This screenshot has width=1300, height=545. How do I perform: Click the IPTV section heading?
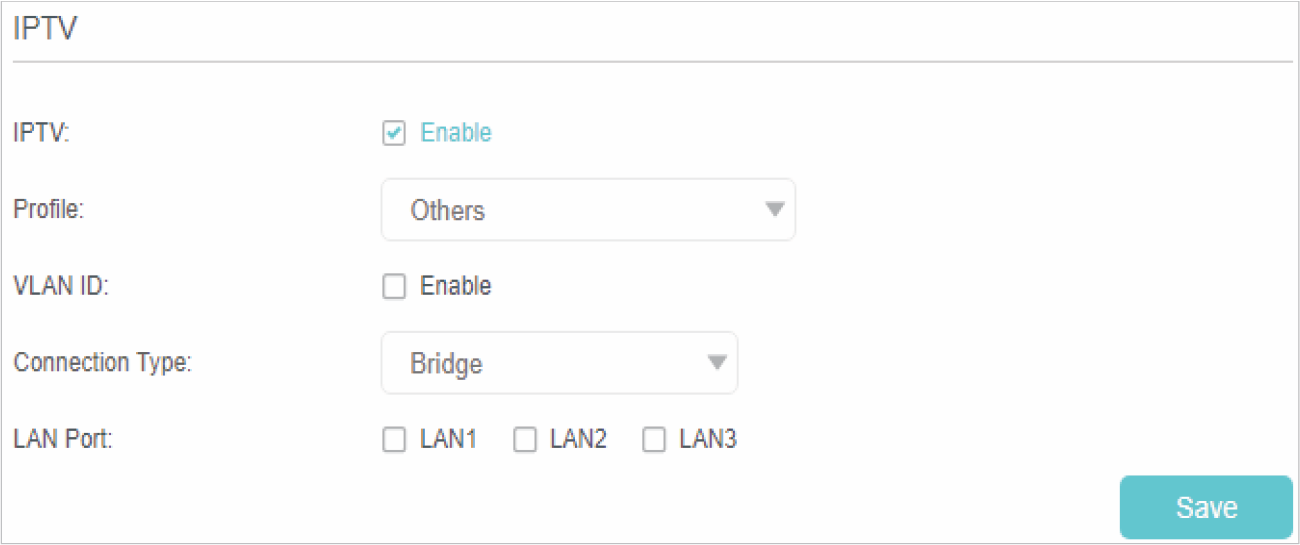[45, 29]
